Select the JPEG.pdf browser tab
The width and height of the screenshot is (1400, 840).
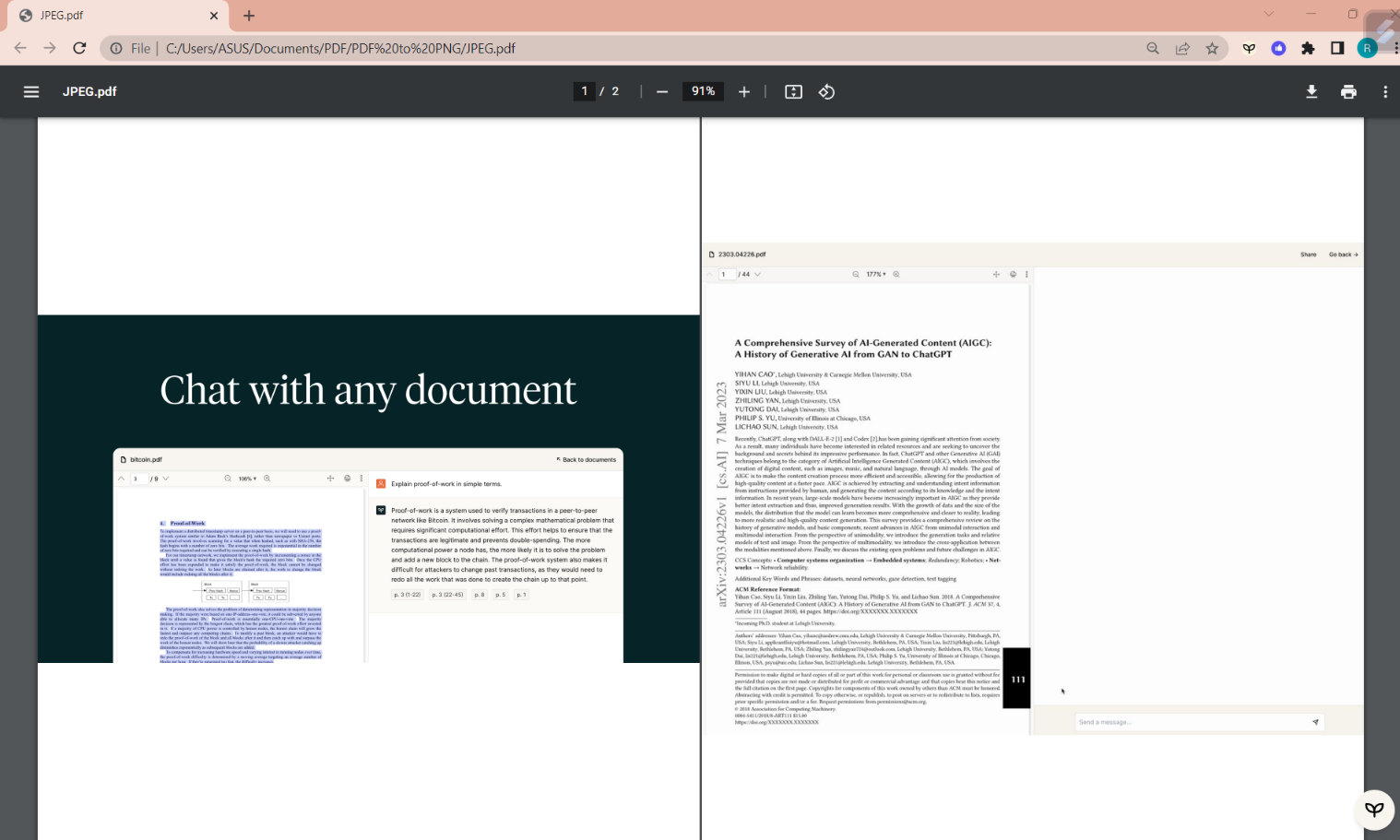coord(118,16)
